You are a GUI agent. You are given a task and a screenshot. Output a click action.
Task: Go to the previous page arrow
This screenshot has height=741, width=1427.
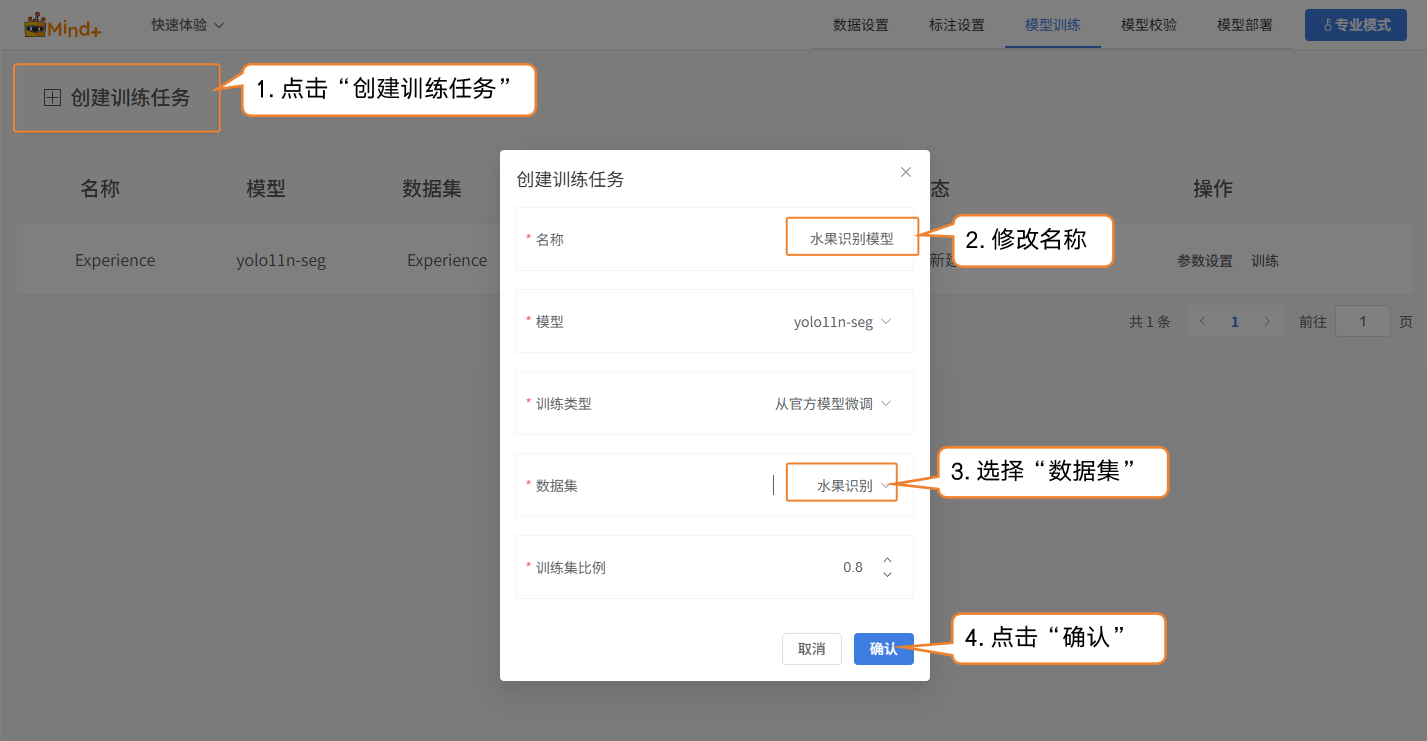(x=1202, y=322)
